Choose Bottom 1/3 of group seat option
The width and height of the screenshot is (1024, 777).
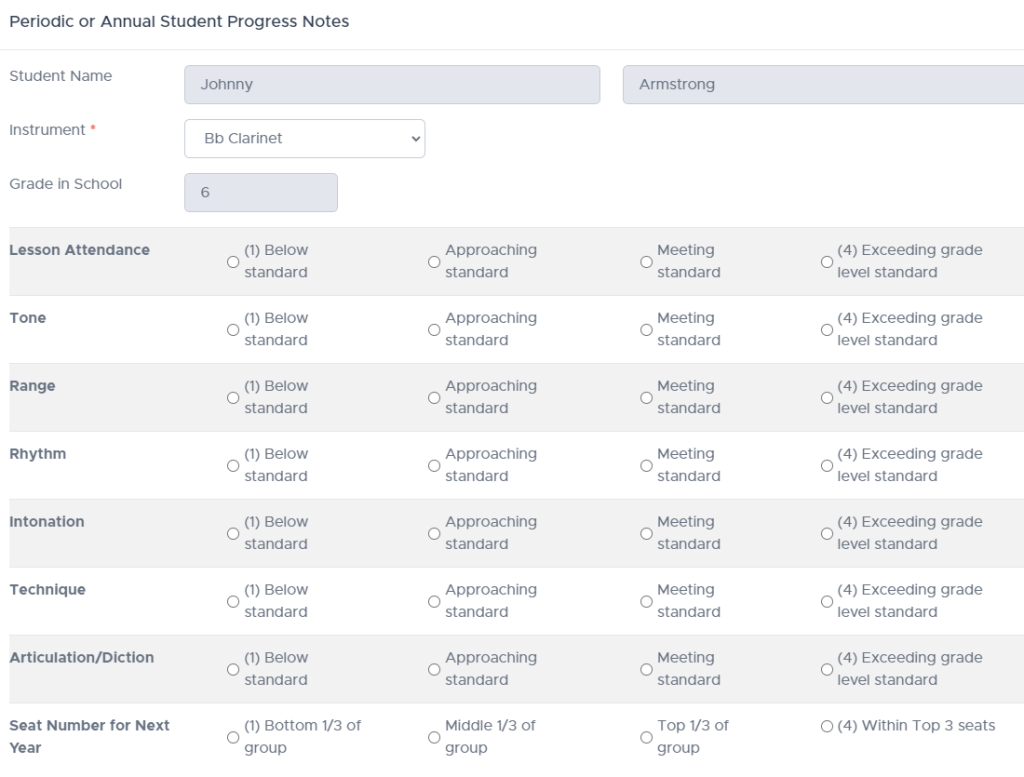coord(233,738)
